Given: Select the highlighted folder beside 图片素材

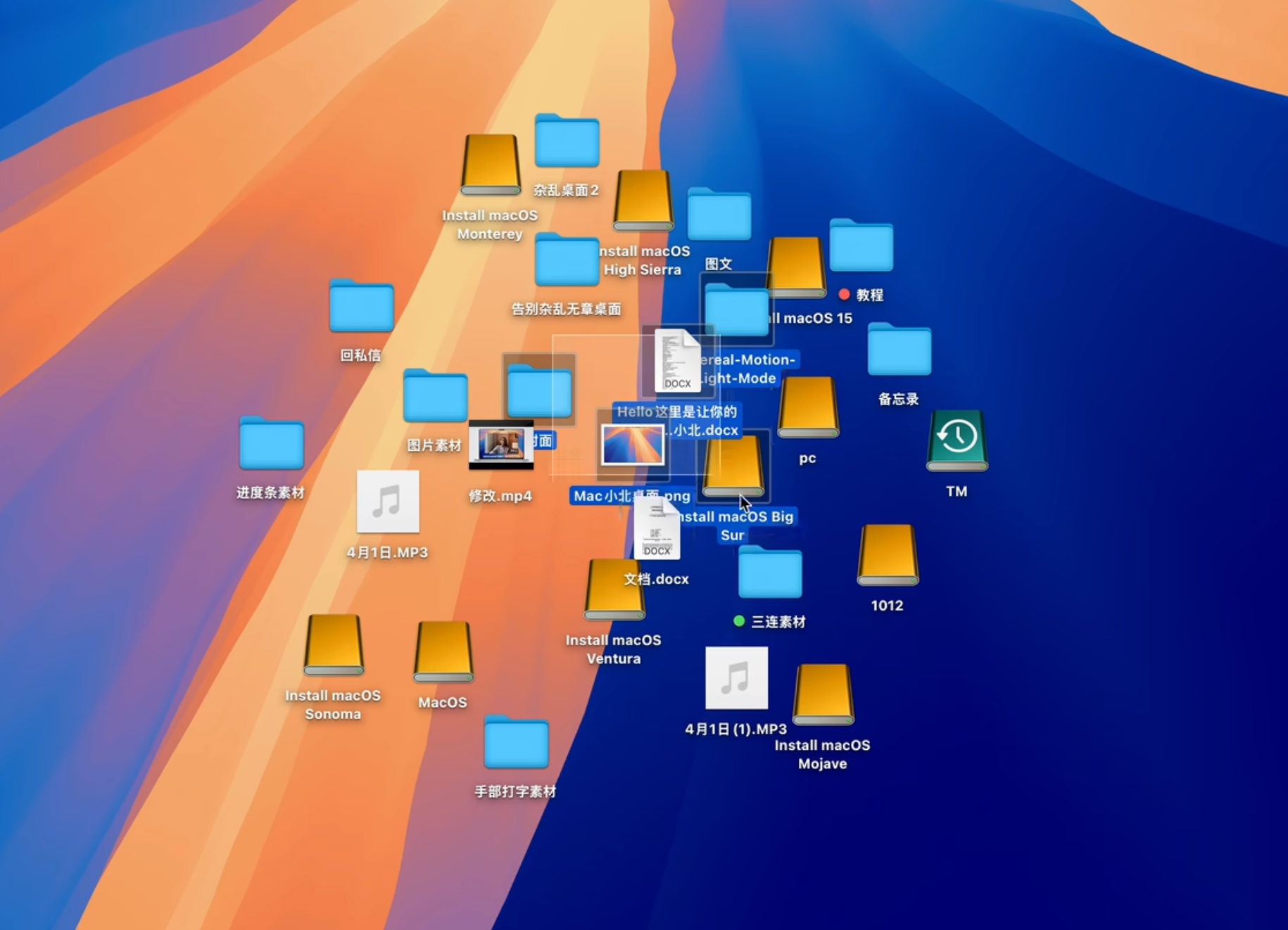Looking at the screenshot, I should tap(539, 390).
